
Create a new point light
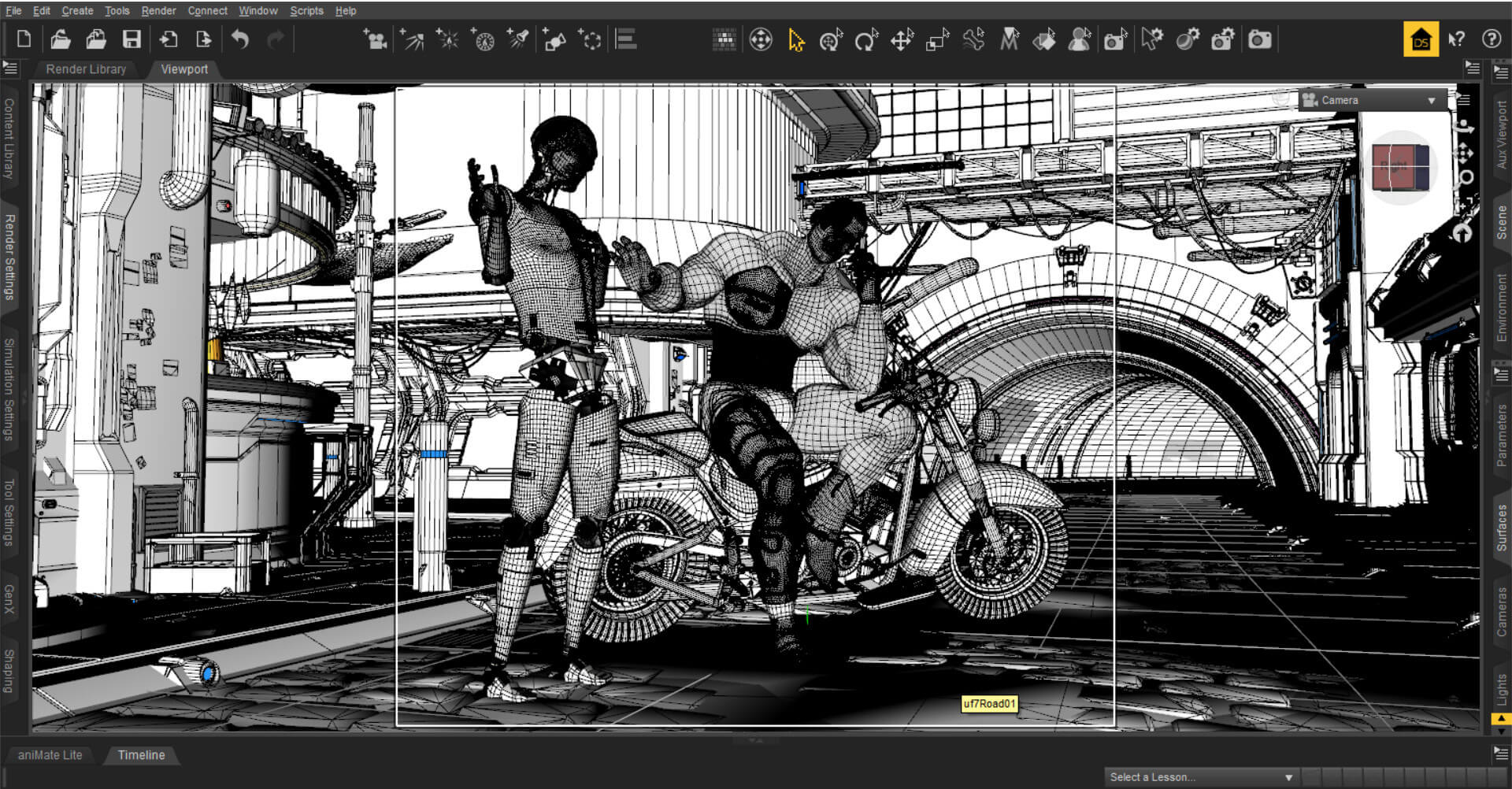click(447, 39)
